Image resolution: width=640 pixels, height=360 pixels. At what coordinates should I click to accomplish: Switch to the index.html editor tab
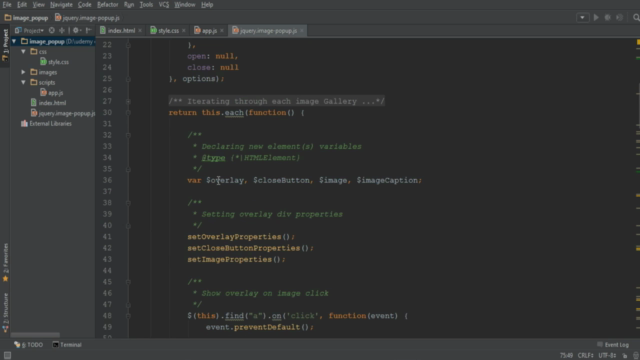(x=121, y=31)
